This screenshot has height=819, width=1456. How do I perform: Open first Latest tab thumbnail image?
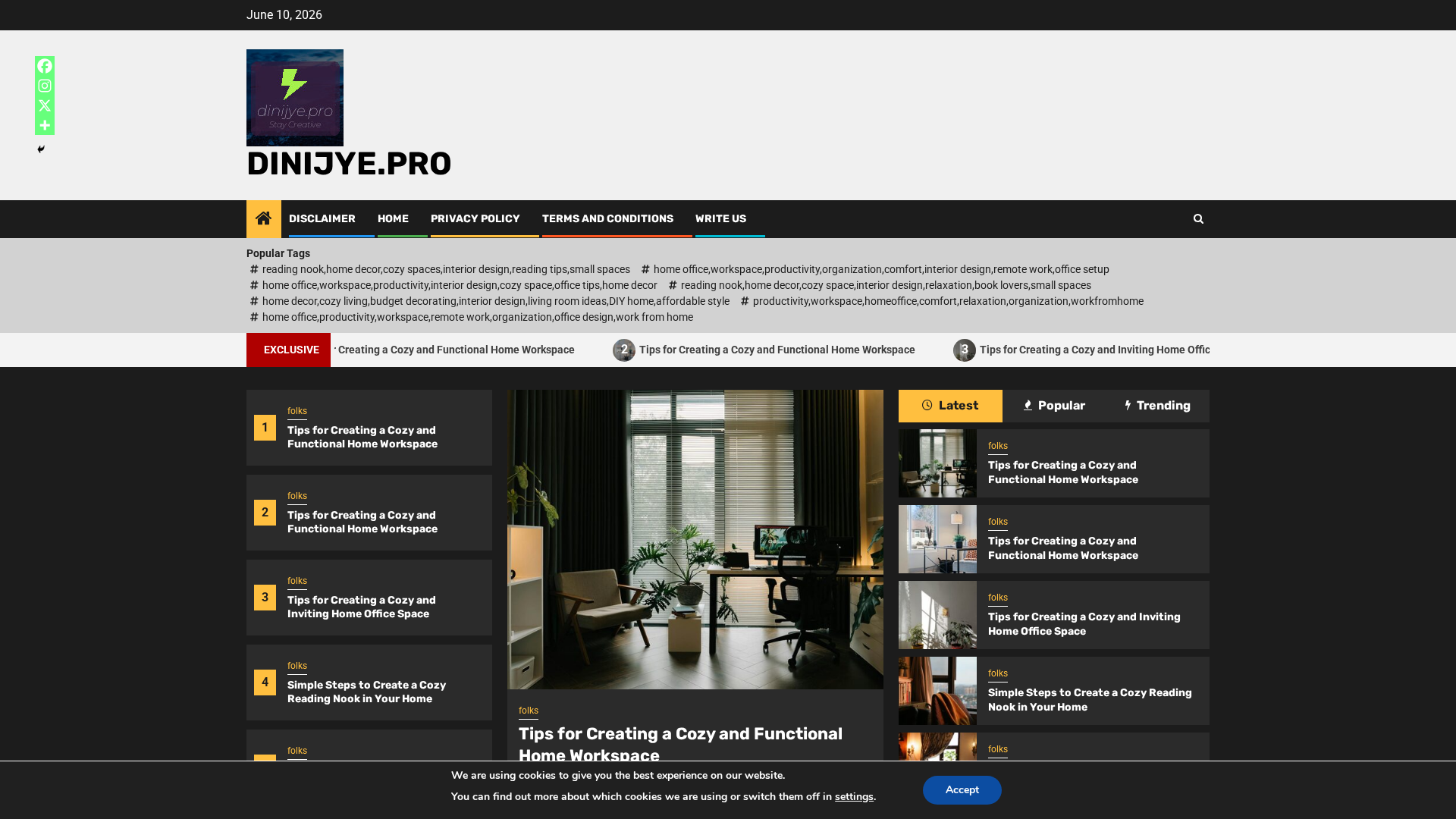click(x=937, y=463)
